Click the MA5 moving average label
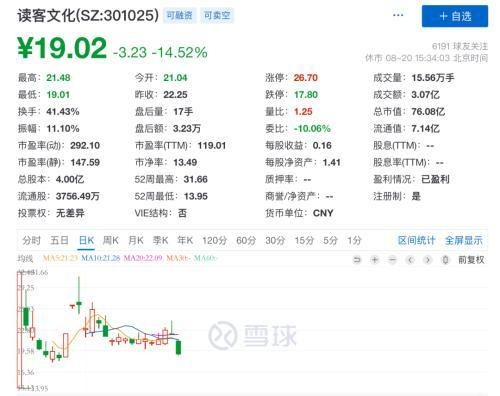The width and height of the screenshot is (500, 396). coord(60,258)
